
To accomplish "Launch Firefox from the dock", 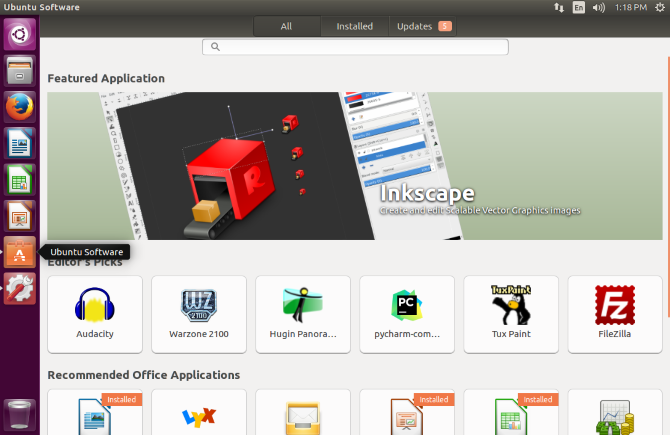I will (20, 107).
